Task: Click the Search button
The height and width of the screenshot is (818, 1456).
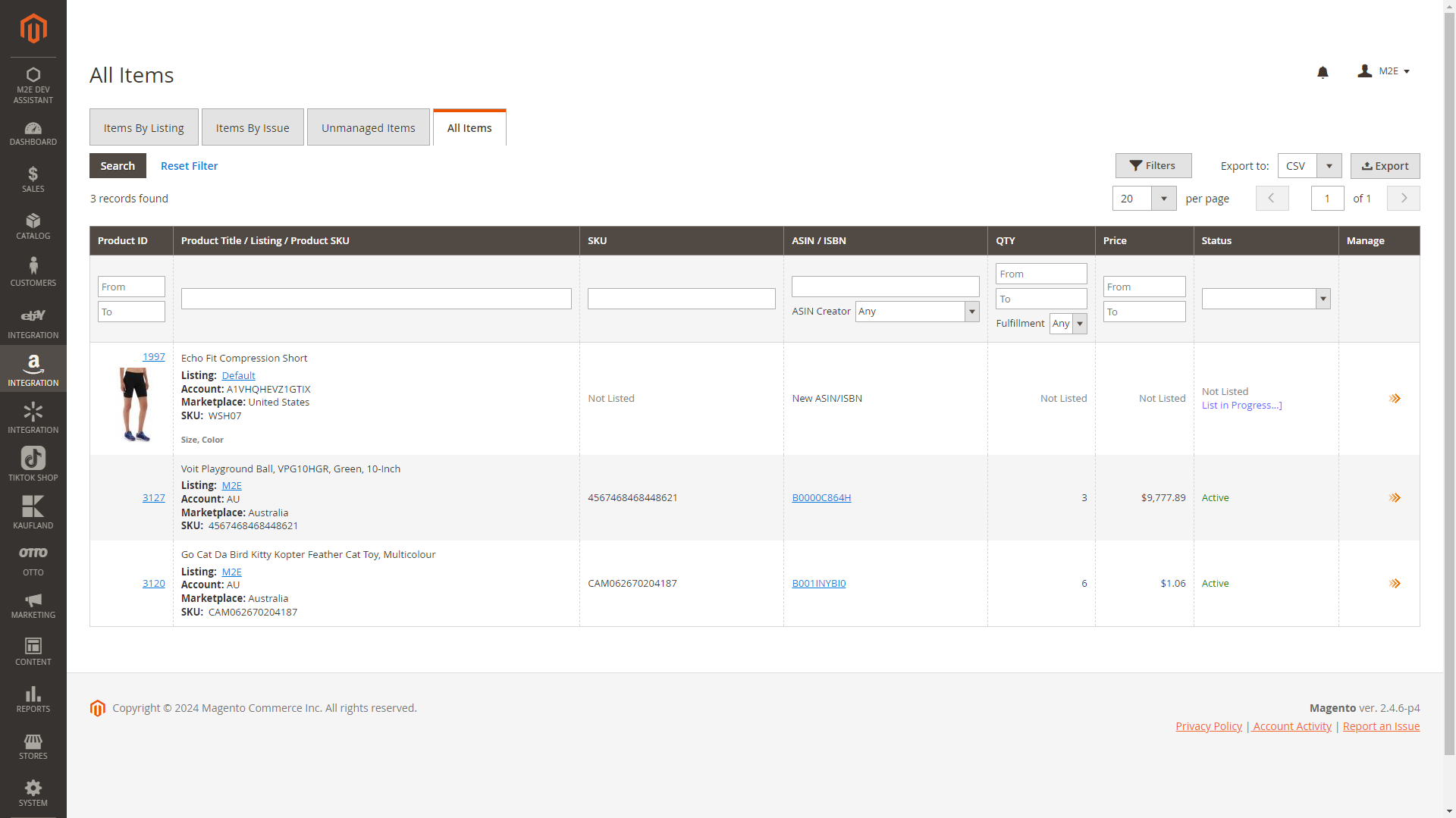Action: (x=118, y=166)
